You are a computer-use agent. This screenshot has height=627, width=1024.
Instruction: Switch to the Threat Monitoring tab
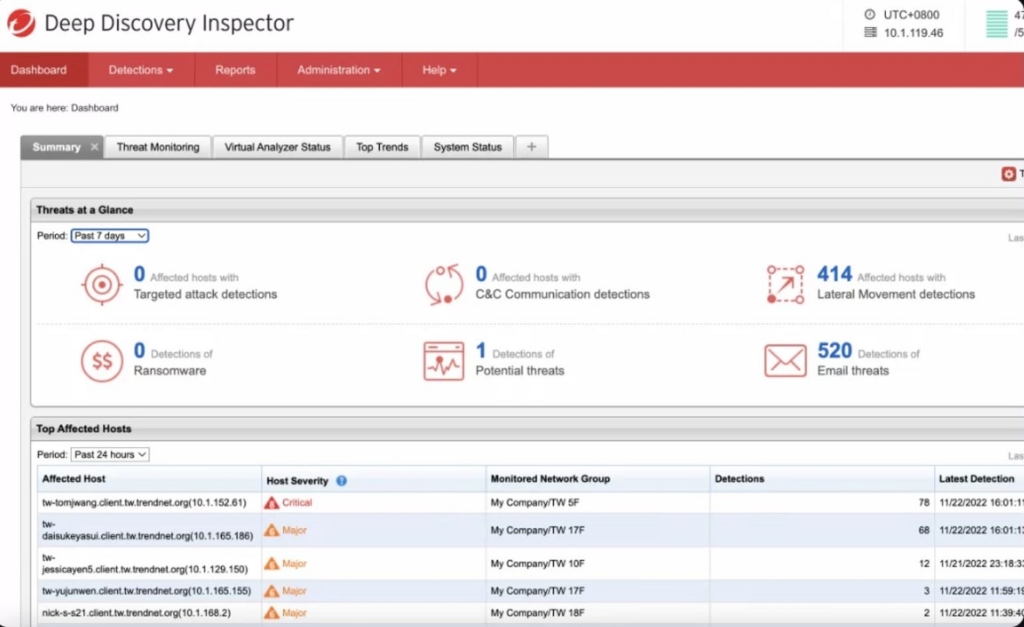158,146
